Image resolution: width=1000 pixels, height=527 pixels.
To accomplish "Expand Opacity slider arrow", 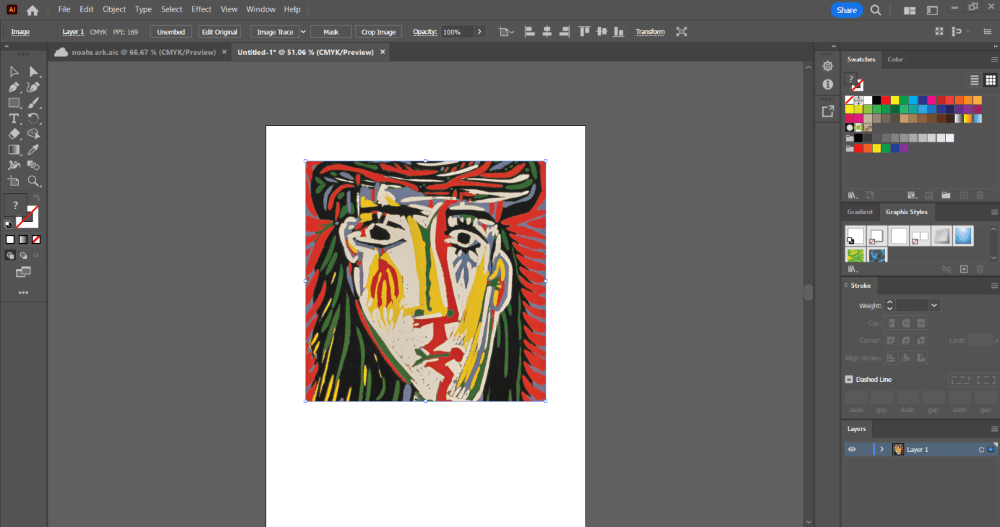I will [480, 32].
